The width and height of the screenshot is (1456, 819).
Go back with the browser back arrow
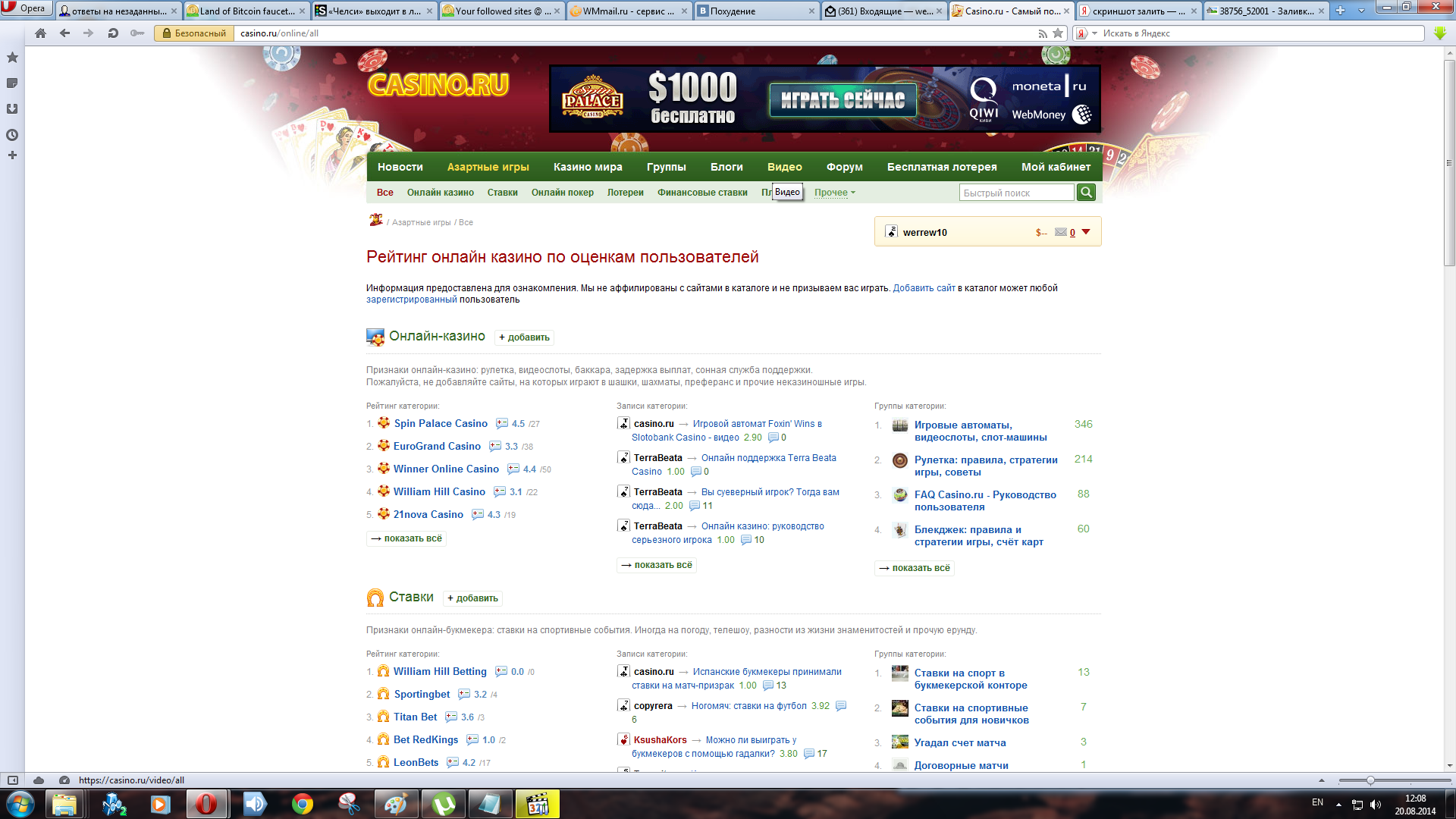point(65,33)
